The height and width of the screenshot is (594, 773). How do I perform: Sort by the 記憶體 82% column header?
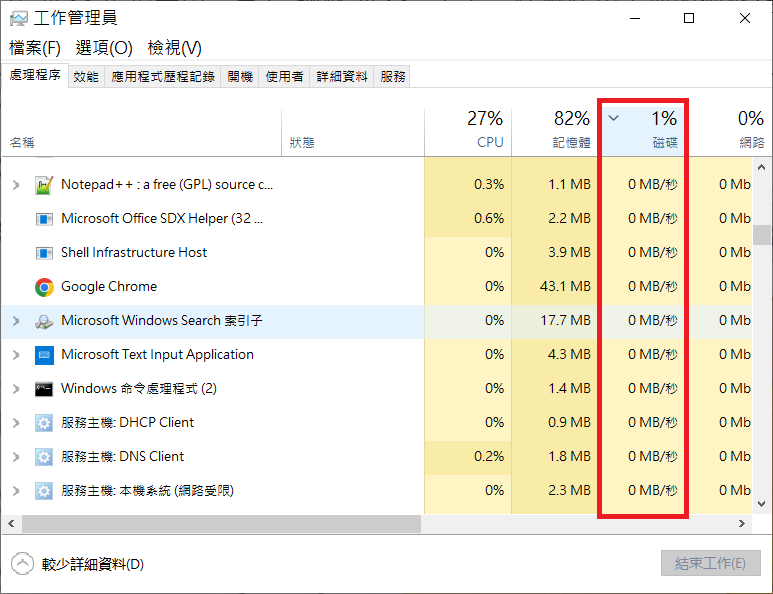555,131
